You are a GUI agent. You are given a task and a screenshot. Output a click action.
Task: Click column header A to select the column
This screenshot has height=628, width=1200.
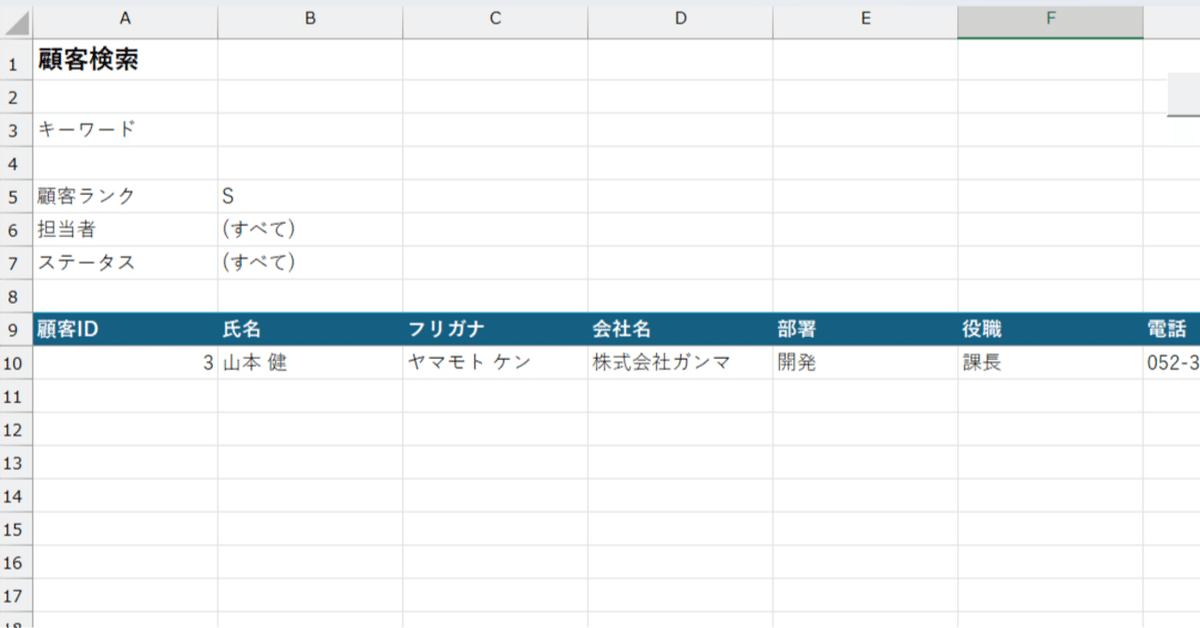(125, 17)
